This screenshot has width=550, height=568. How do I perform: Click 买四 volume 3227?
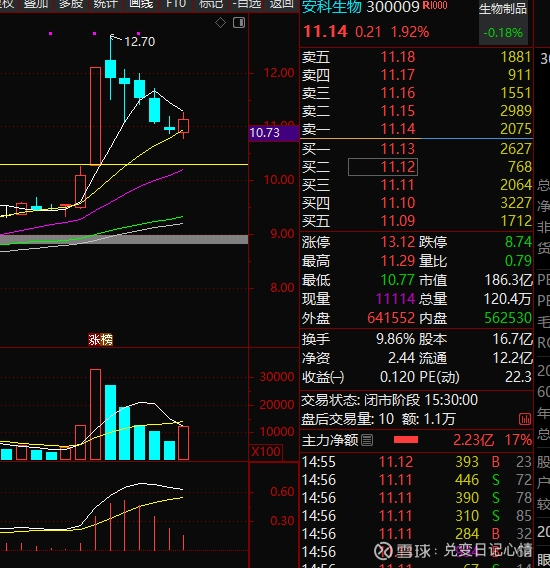point(516,203)
